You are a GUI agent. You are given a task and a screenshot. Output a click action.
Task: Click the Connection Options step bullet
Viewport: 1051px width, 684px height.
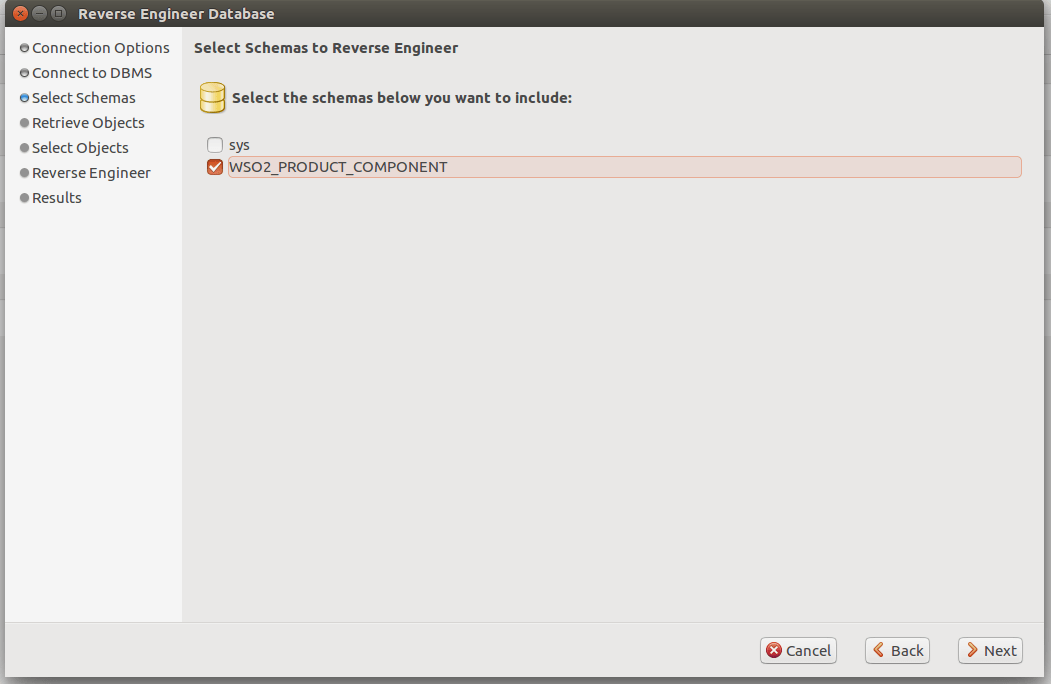click(x=24, y=48)
